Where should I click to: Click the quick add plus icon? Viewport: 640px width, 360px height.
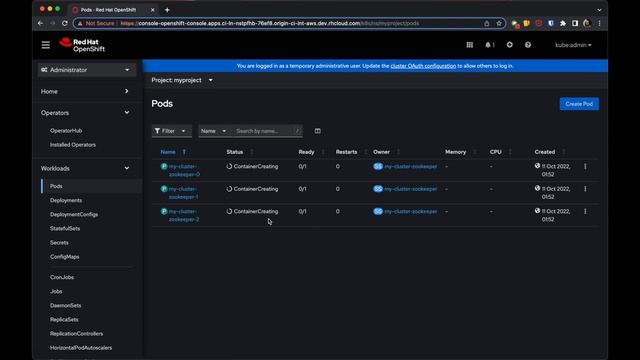[x=509, y=45]
